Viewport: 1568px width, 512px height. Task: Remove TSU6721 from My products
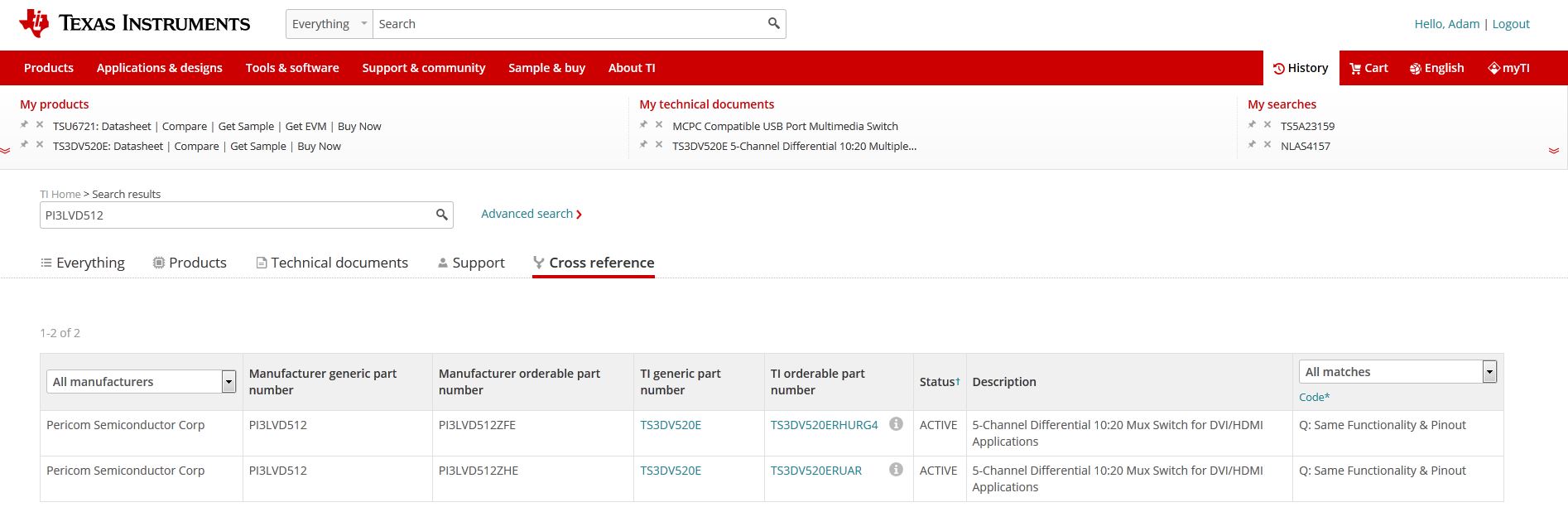[40, 125]
